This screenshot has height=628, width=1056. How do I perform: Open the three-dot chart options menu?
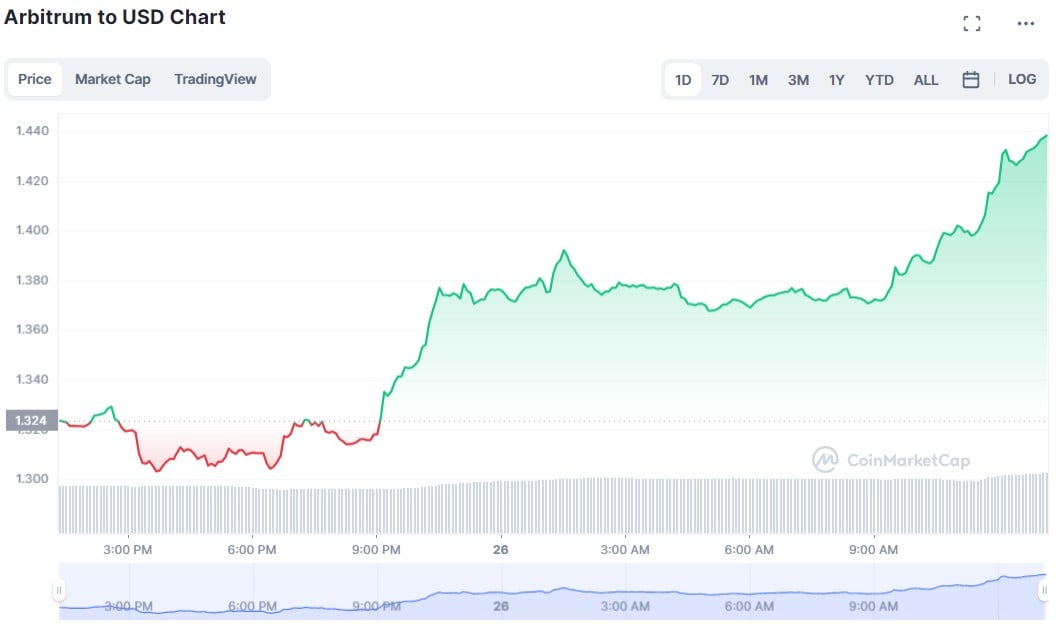pos(1027,22)
